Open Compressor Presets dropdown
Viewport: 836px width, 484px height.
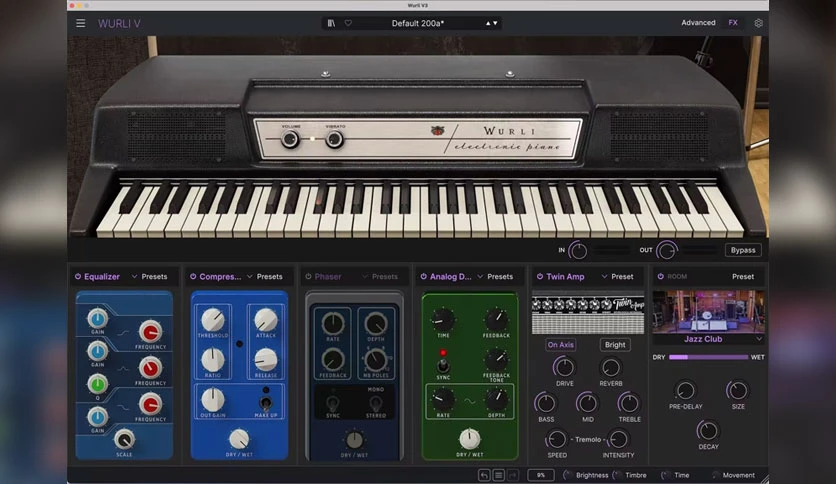pyautogui.click(x=264, y=276)
